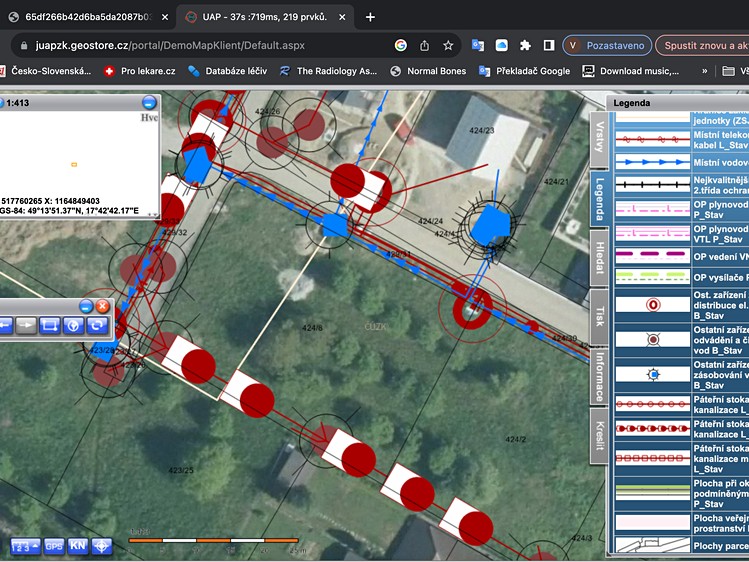Open the Extensions puzzle menu

(x=525, y=45)
